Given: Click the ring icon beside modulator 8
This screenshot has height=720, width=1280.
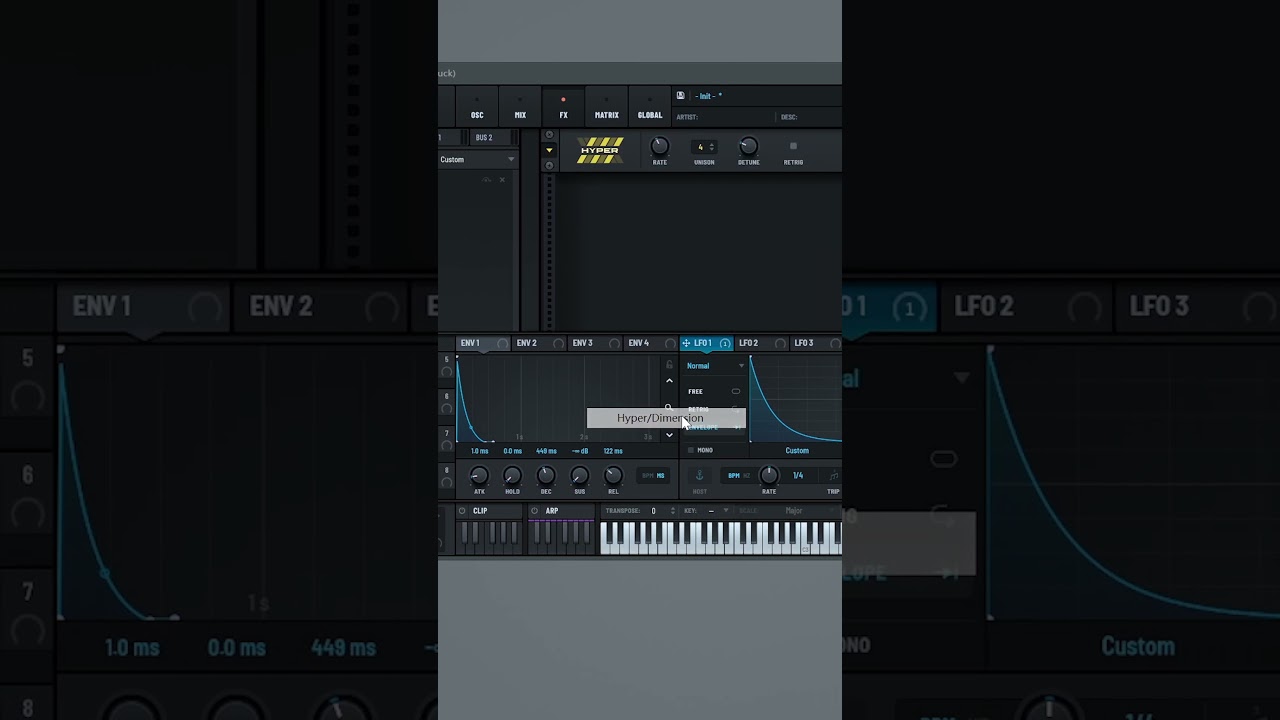Looking at the screenshot, I should point(447,482).
